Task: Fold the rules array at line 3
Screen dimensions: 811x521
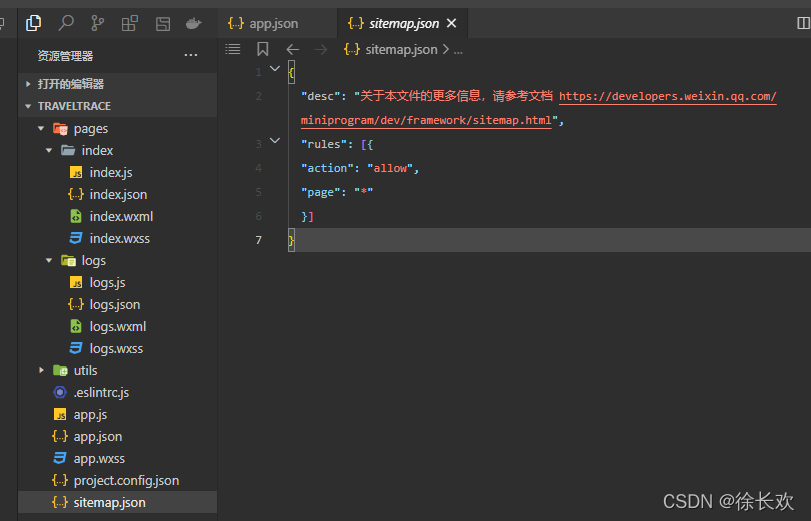Action: pyautogui.click(x=275, y=141)
